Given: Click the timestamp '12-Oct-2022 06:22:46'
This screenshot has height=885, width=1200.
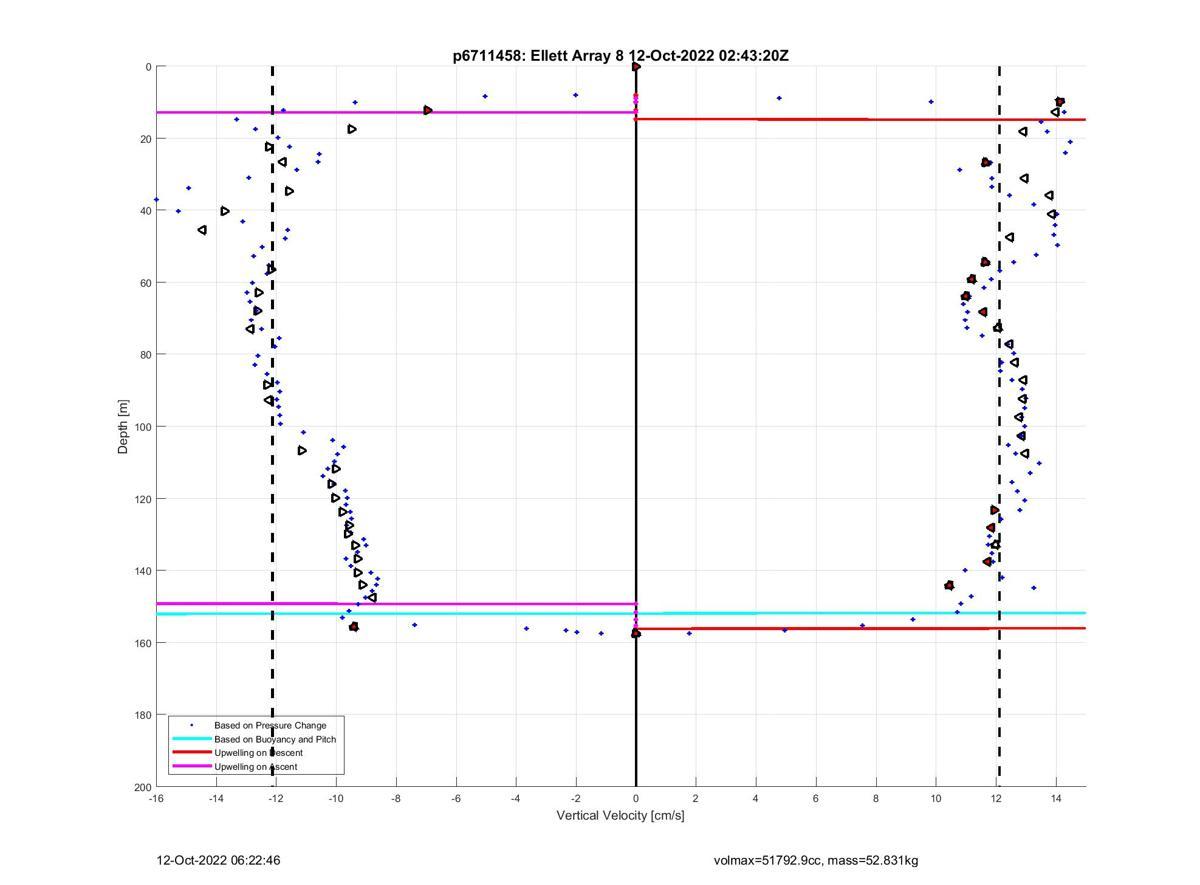Looking at the screenshot, I should coord(218,860).
